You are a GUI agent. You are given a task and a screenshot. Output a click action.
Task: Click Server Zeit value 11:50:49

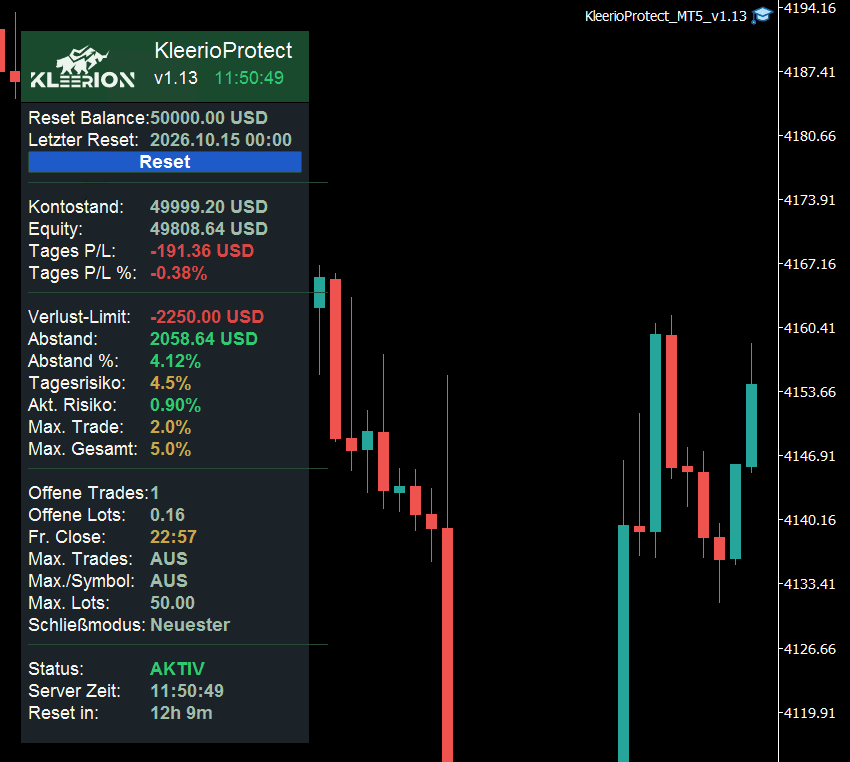[186, 691]
